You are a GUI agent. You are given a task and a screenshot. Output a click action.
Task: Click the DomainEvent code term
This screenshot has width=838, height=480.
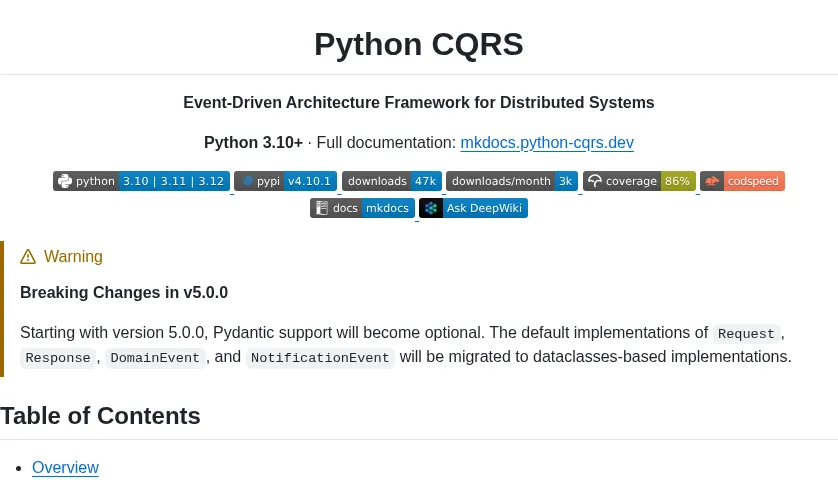pyautogui.click(x=155, y=358)
